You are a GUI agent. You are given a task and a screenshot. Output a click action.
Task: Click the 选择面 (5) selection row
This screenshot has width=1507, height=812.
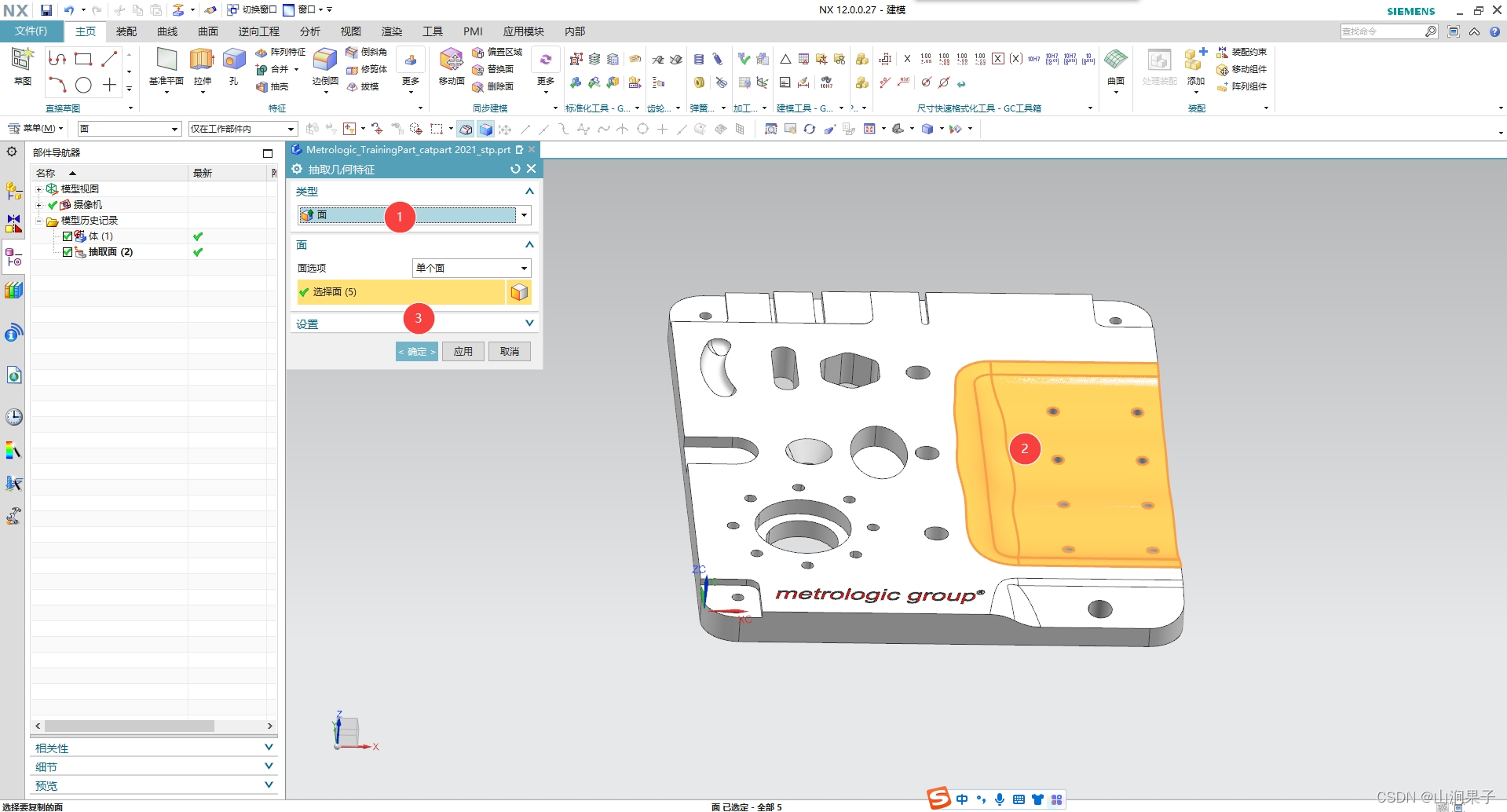tap(401, 292)
